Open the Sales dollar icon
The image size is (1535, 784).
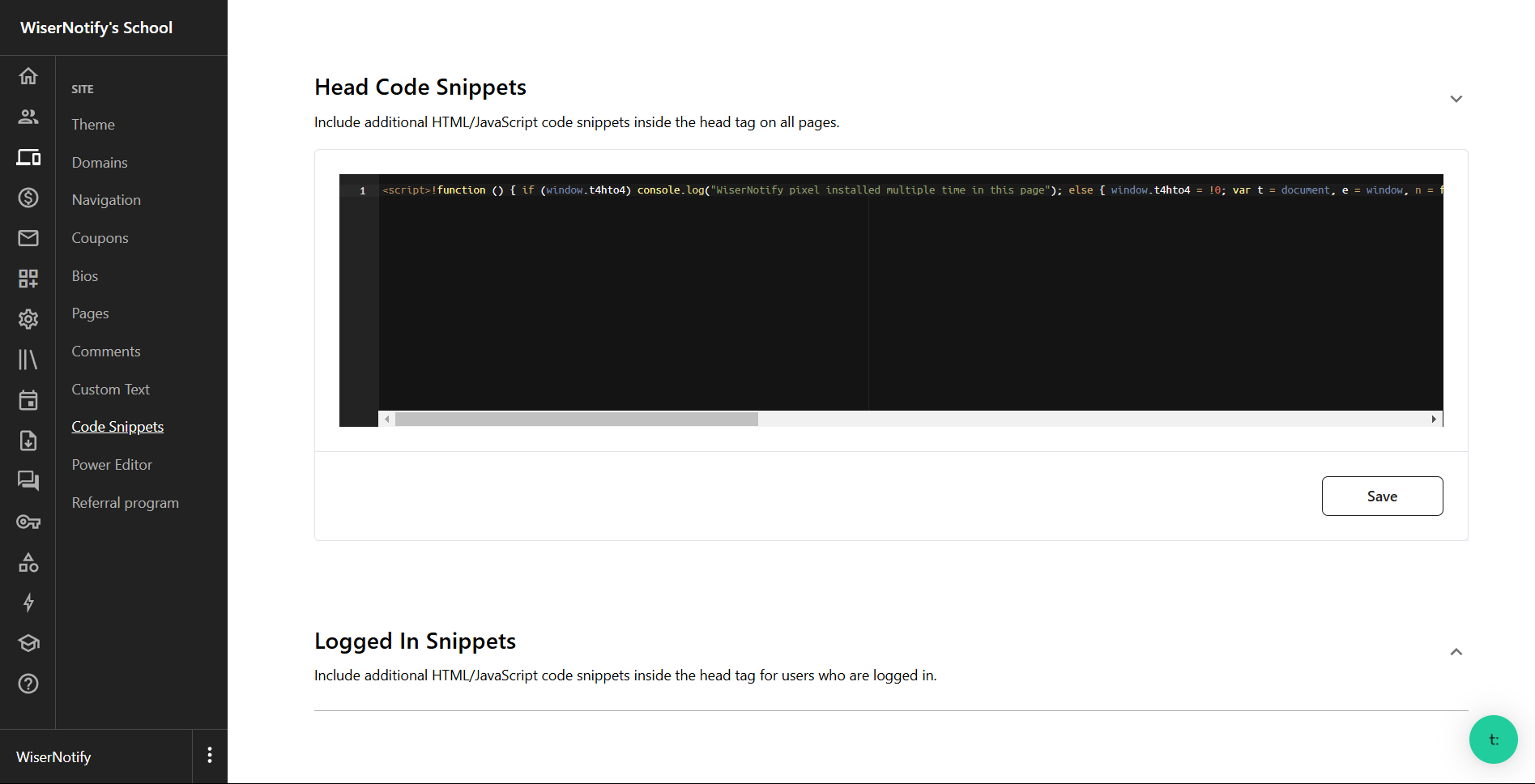28,198
